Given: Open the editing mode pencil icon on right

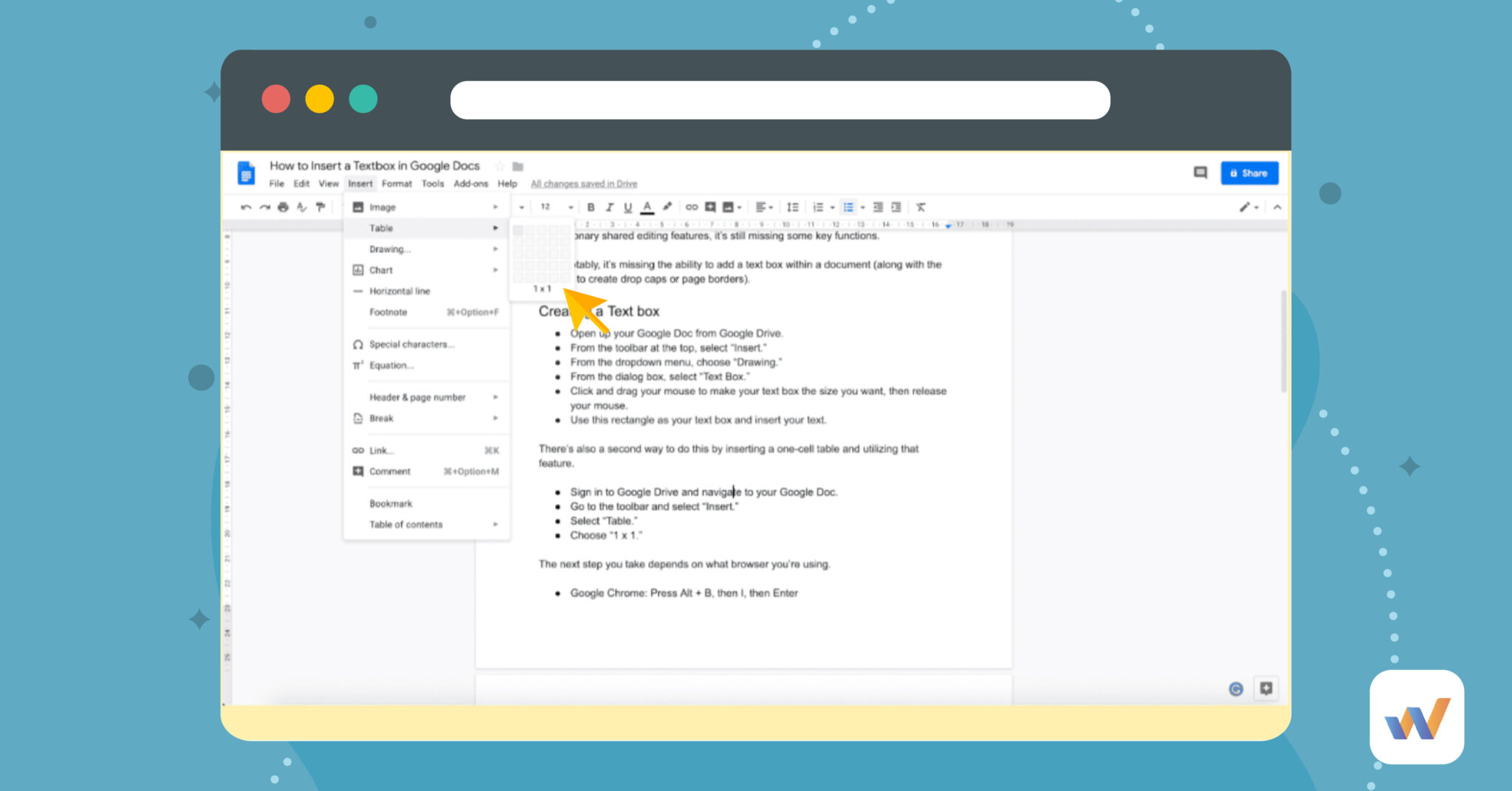Looking at the screenshot, I should [1245, 207].
